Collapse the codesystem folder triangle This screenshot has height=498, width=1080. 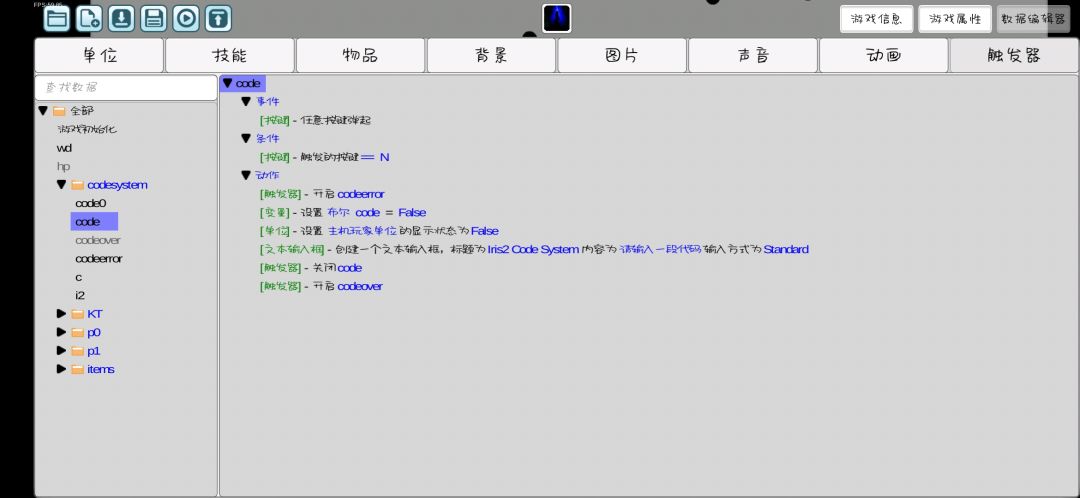(61, 185)
